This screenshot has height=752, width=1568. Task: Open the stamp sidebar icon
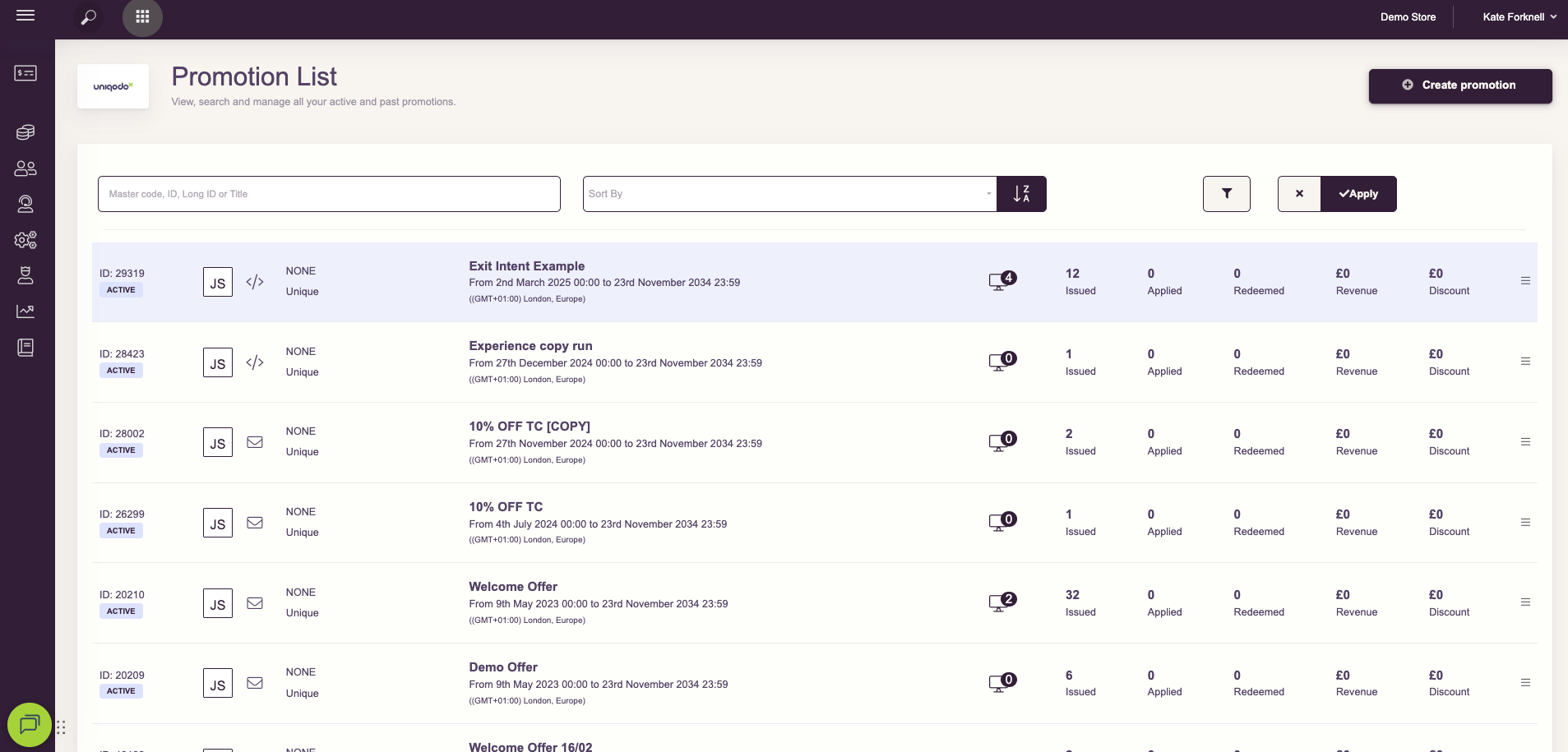(x=25, y=275)
